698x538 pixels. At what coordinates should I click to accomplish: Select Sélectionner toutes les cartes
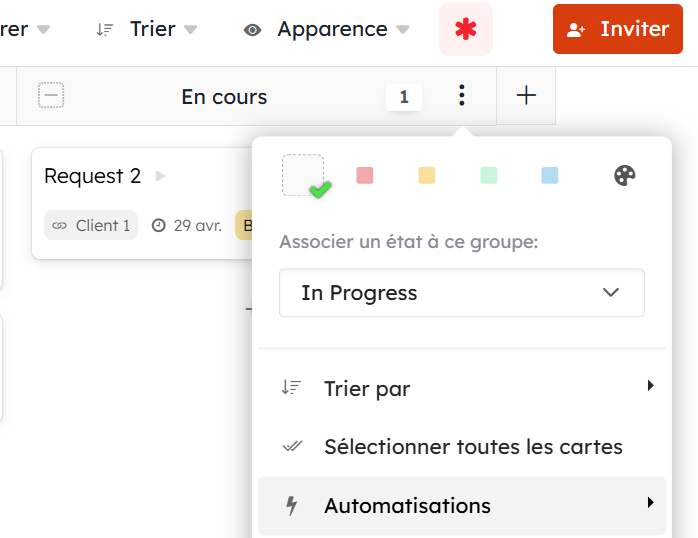(473, 446)
